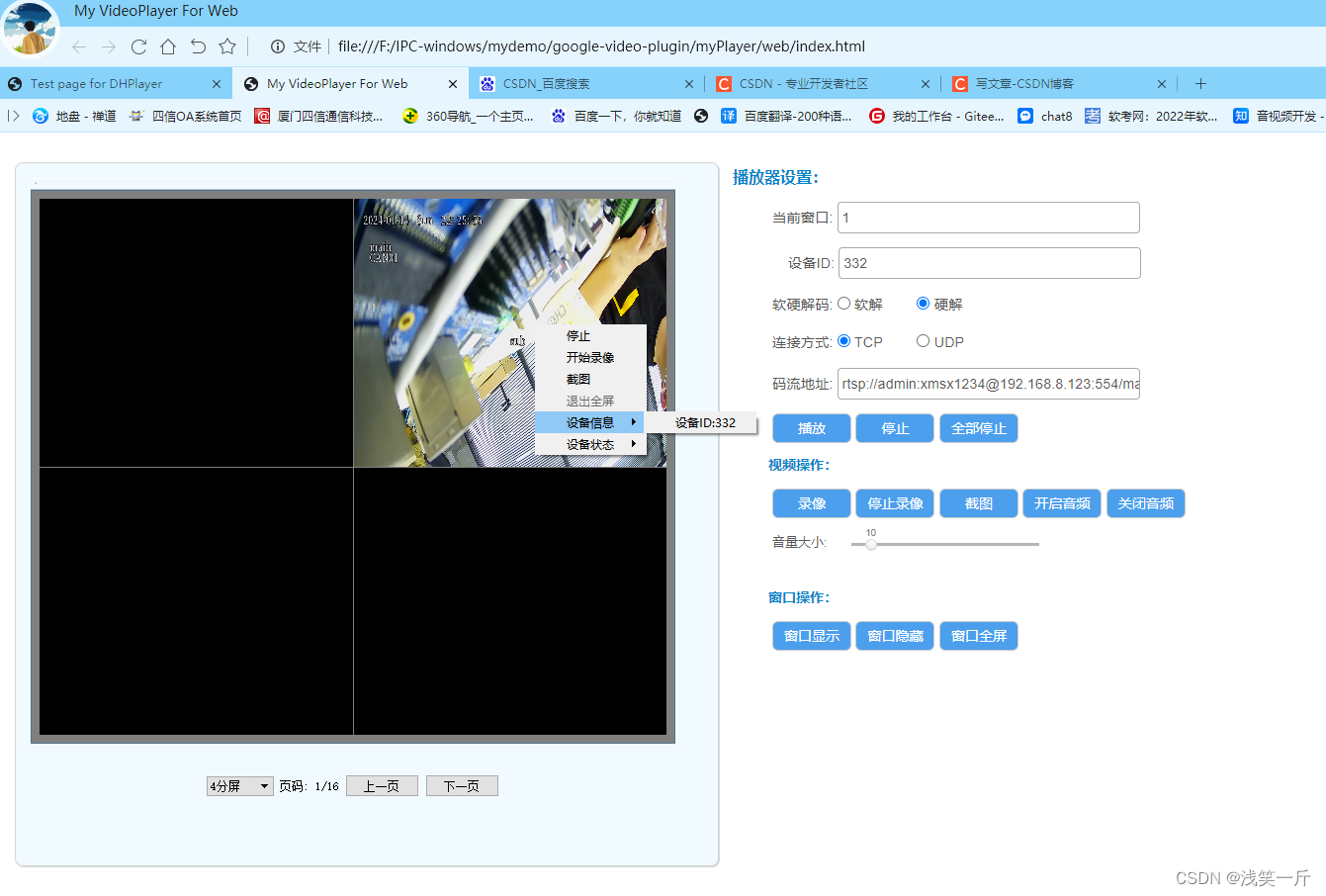The width and height of the screenshot is (1326, 896).
Task: Click the 下一页 page button
Action: 462,786
